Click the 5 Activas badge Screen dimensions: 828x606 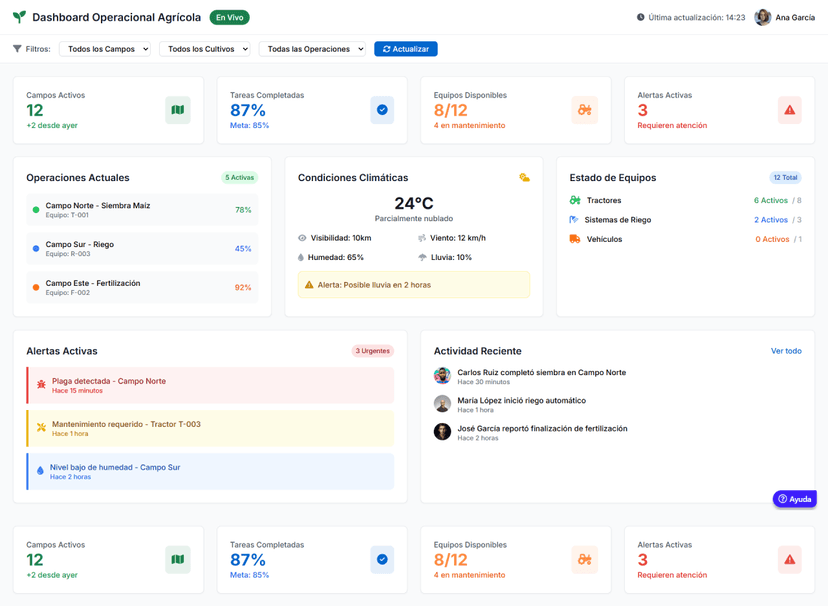(x=240, y=177)
